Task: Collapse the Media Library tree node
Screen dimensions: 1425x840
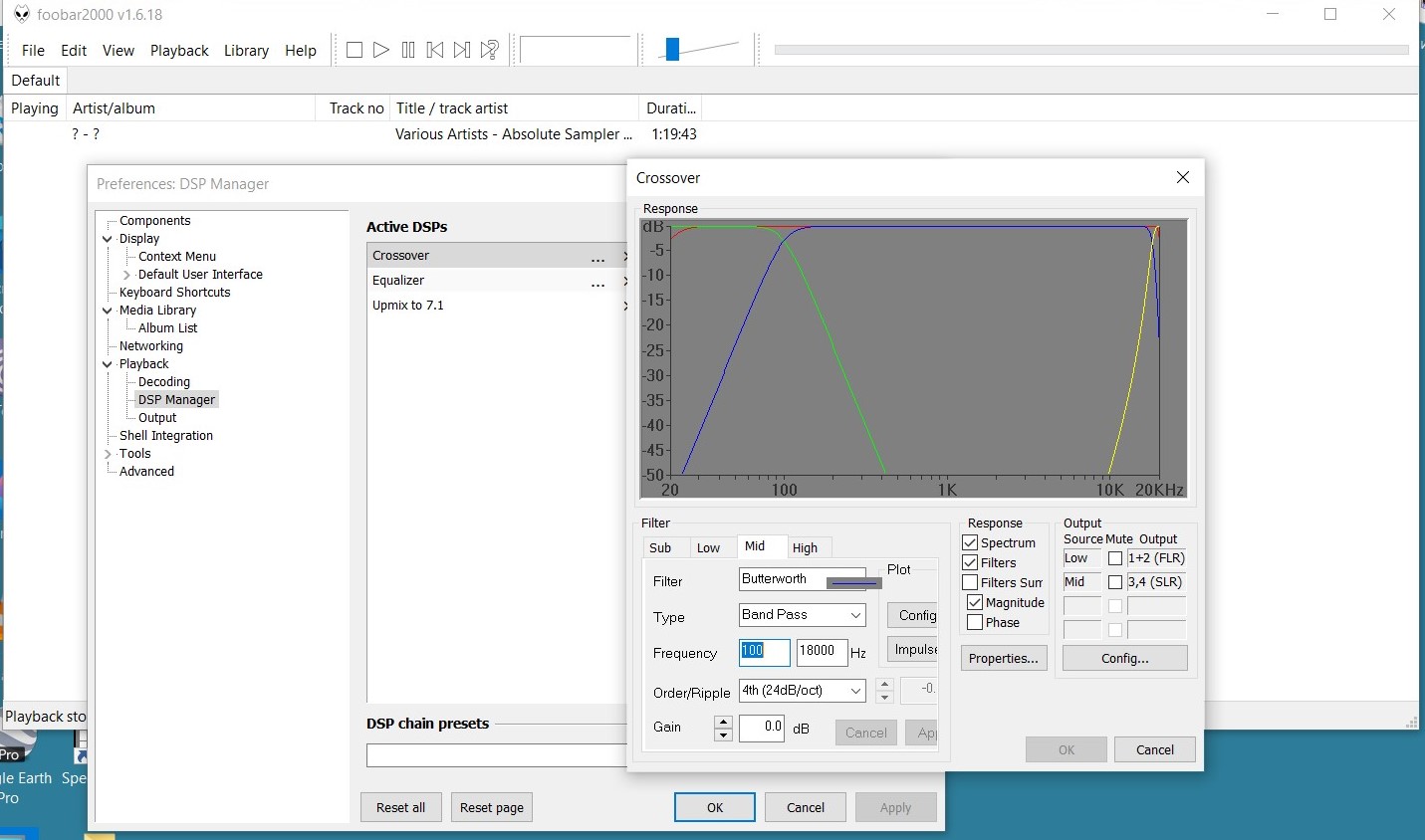Action: (x=108, y=311)
